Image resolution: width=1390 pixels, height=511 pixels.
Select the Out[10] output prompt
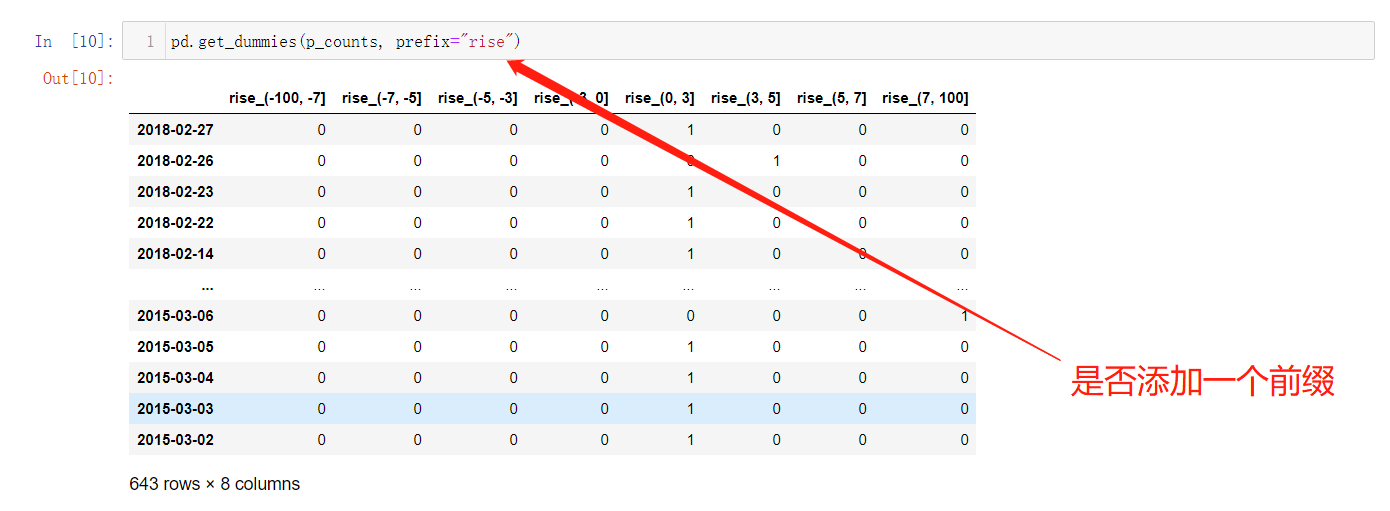(x=79, y=78)
